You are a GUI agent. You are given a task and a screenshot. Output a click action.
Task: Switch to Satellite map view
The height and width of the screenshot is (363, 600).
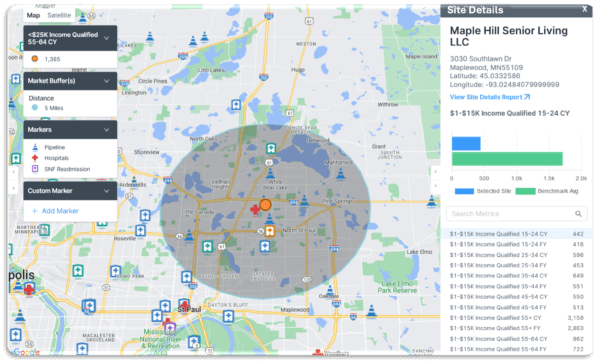[59, 15]
